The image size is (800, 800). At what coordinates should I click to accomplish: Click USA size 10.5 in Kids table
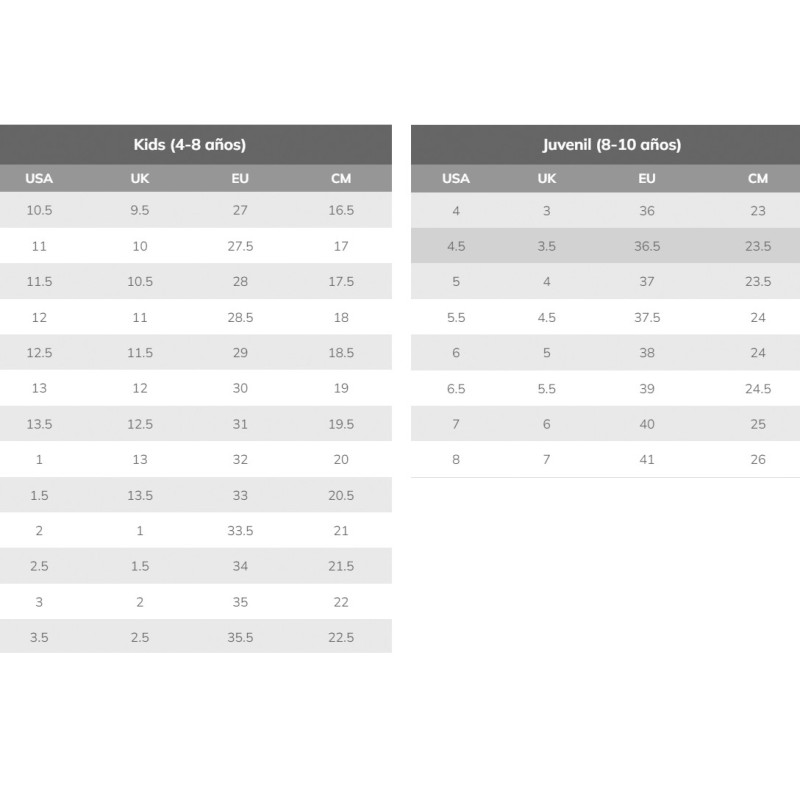pyautogui.click(x=39, y=210)
